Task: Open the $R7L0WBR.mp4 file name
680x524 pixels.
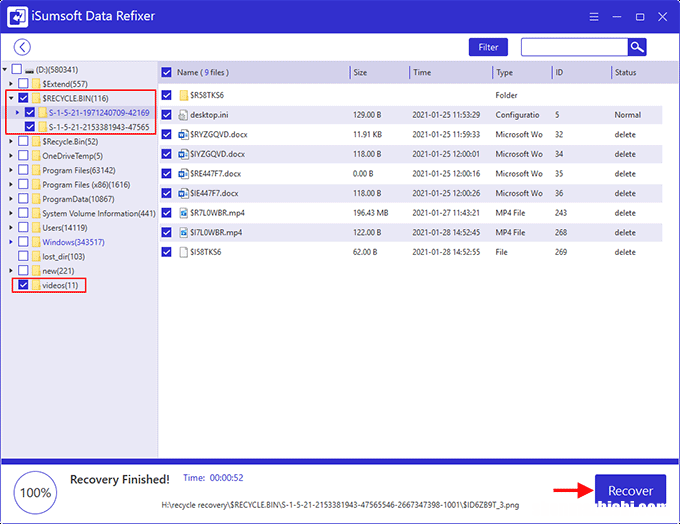Action: 217,213
